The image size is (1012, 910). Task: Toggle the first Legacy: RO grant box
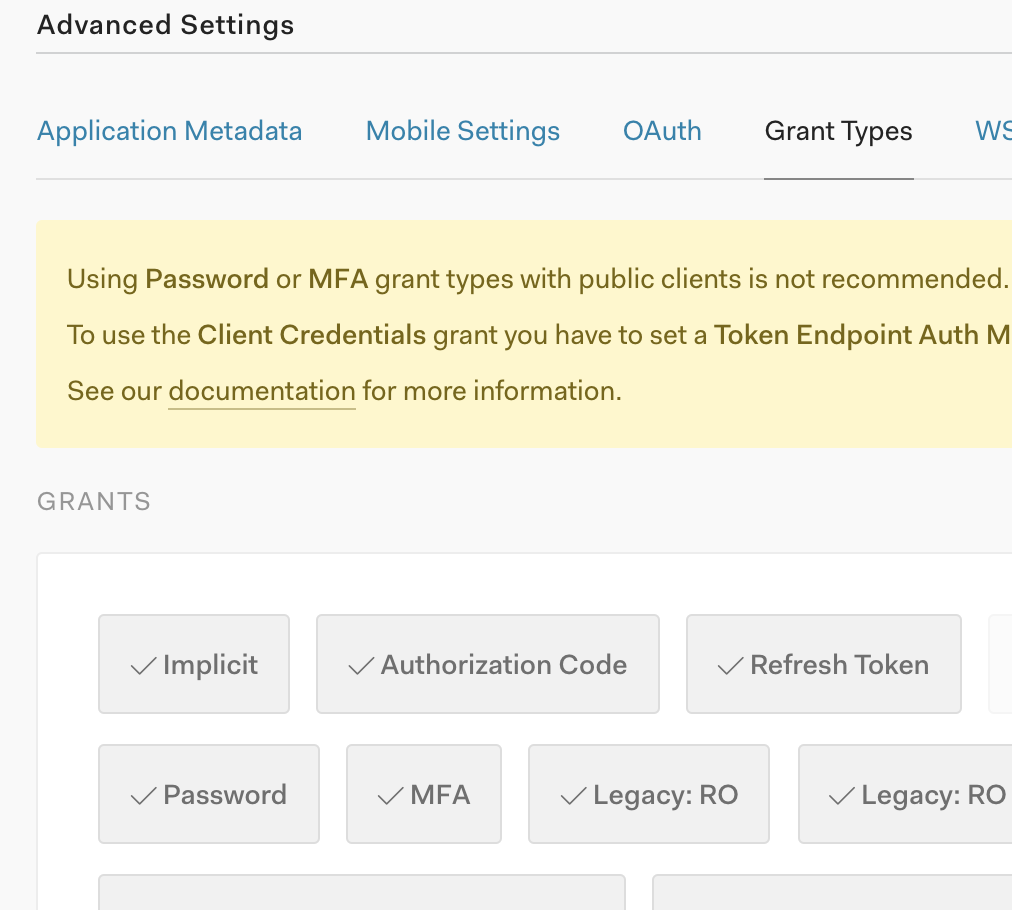point(649,794)
